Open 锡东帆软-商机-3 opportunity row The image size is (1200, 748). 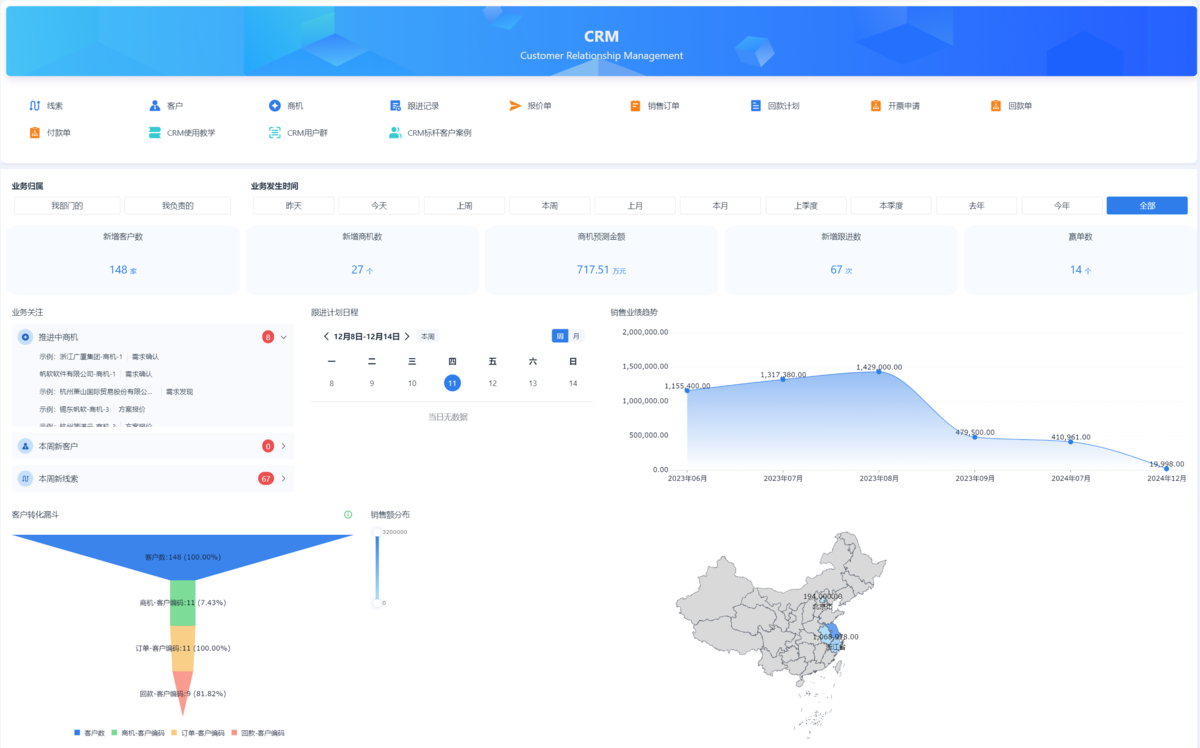click(92, 409)
